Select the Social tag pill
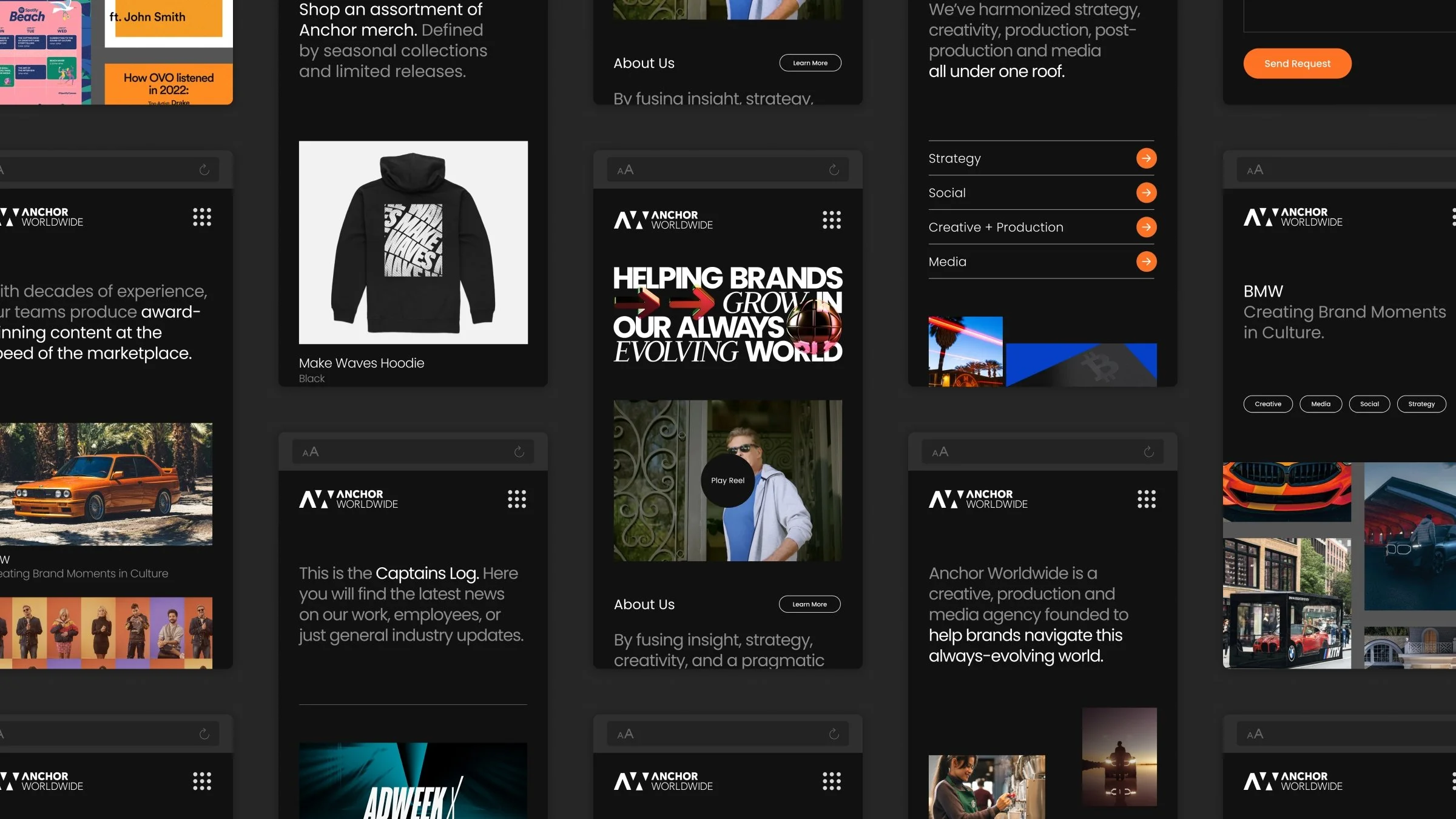 coord(1369,404)
